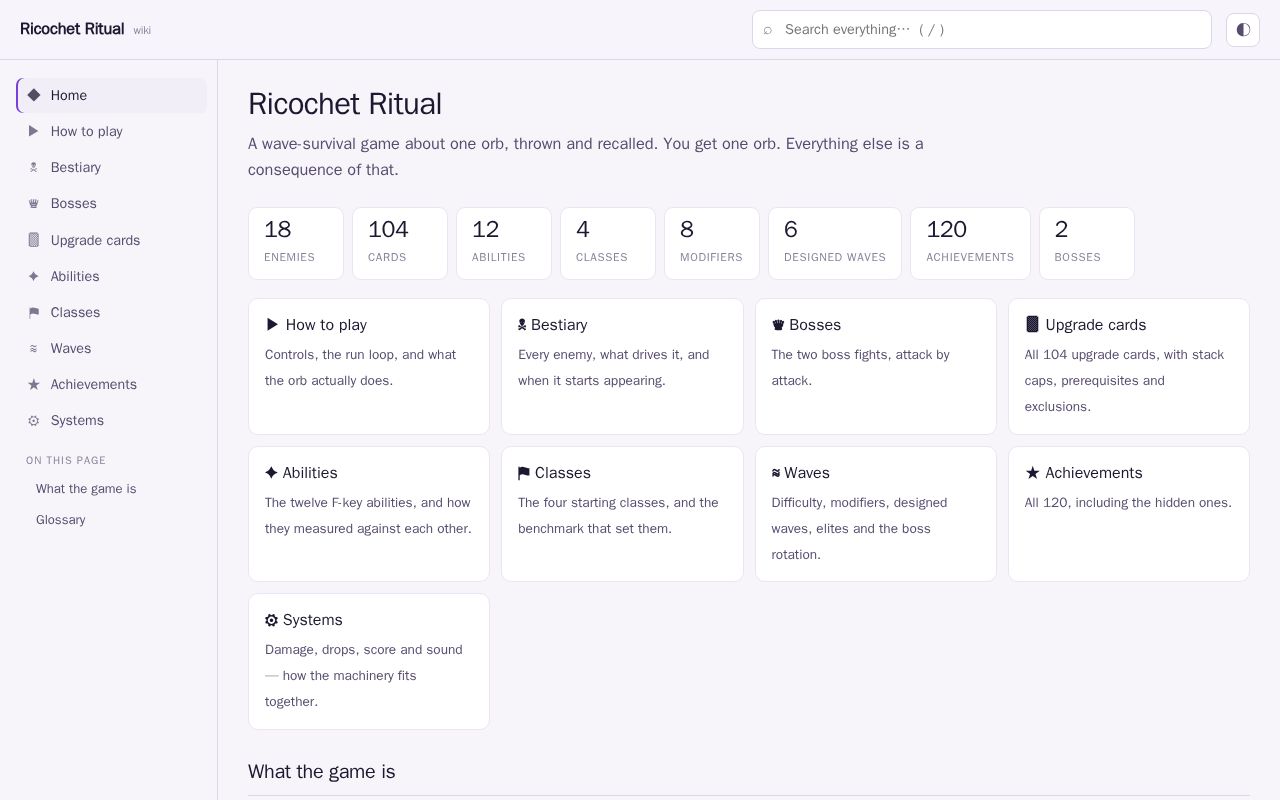Screen dimensions: 1280x800
Task: Open the Achievements card title
Action: pyautogui.click(x=1084, y=473)
